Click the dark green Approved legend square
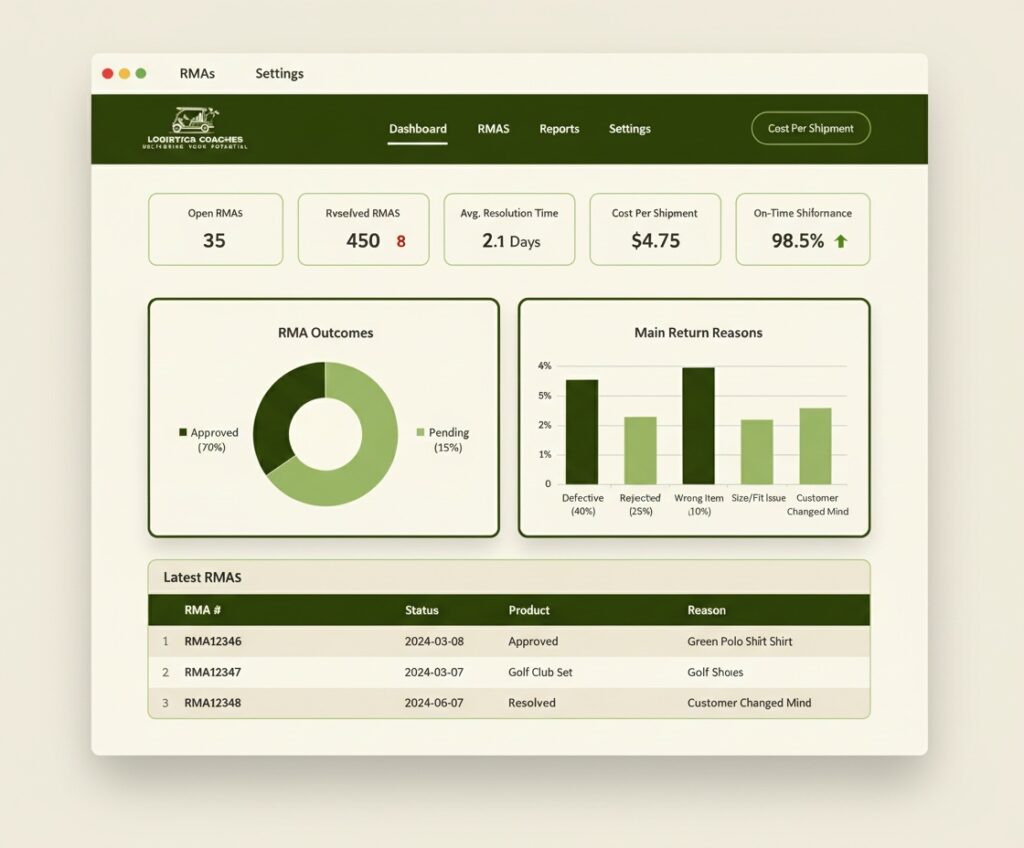 183,432
